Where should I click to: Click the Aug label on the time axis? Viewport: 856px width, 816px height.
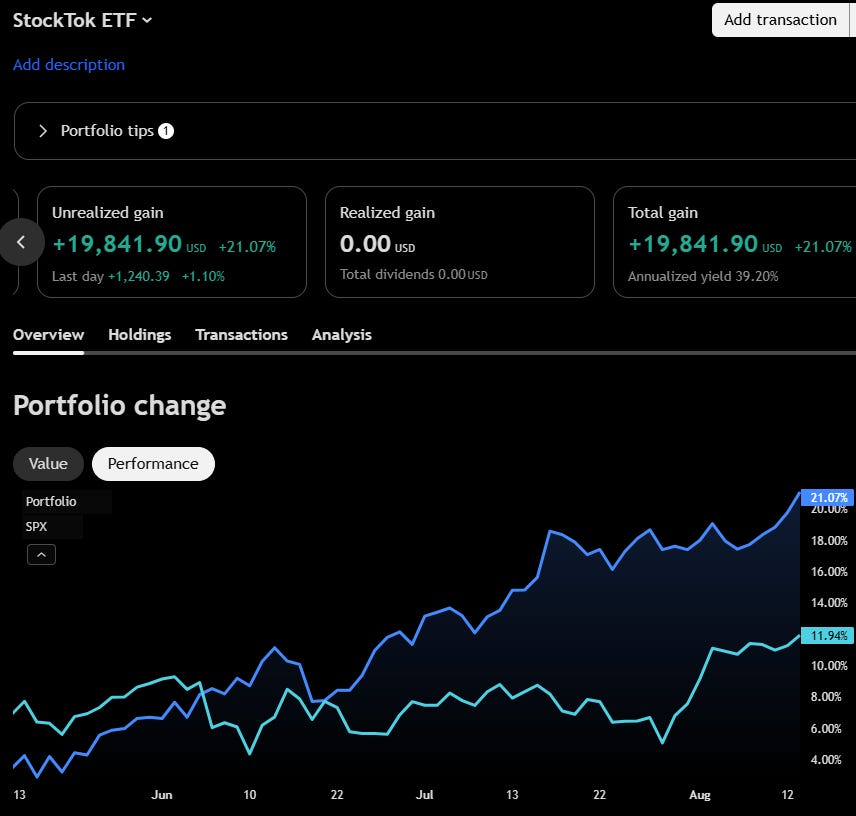click(x=700, y=795)
